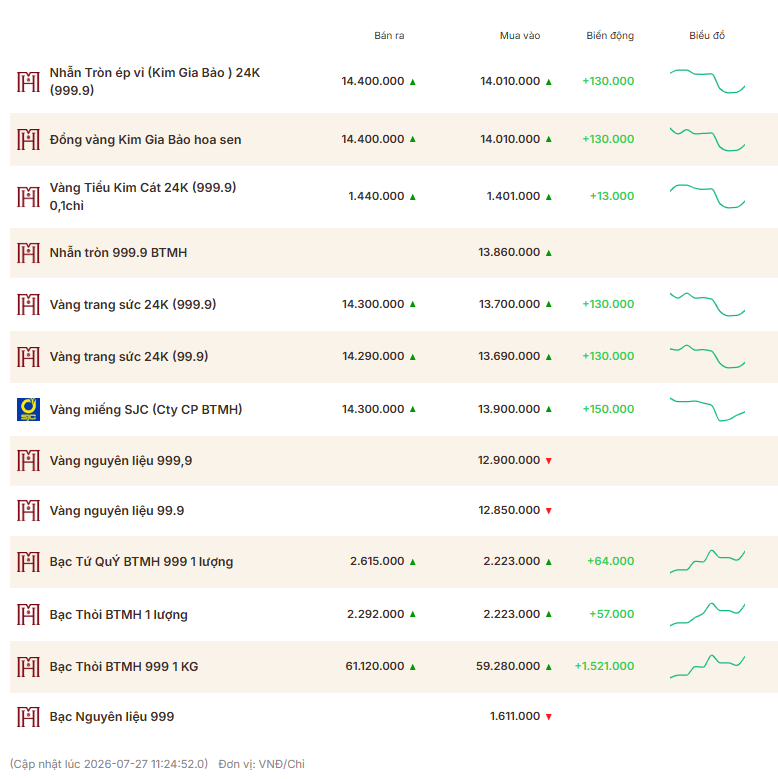Select the Biểu đồ column header

point(706,36)
